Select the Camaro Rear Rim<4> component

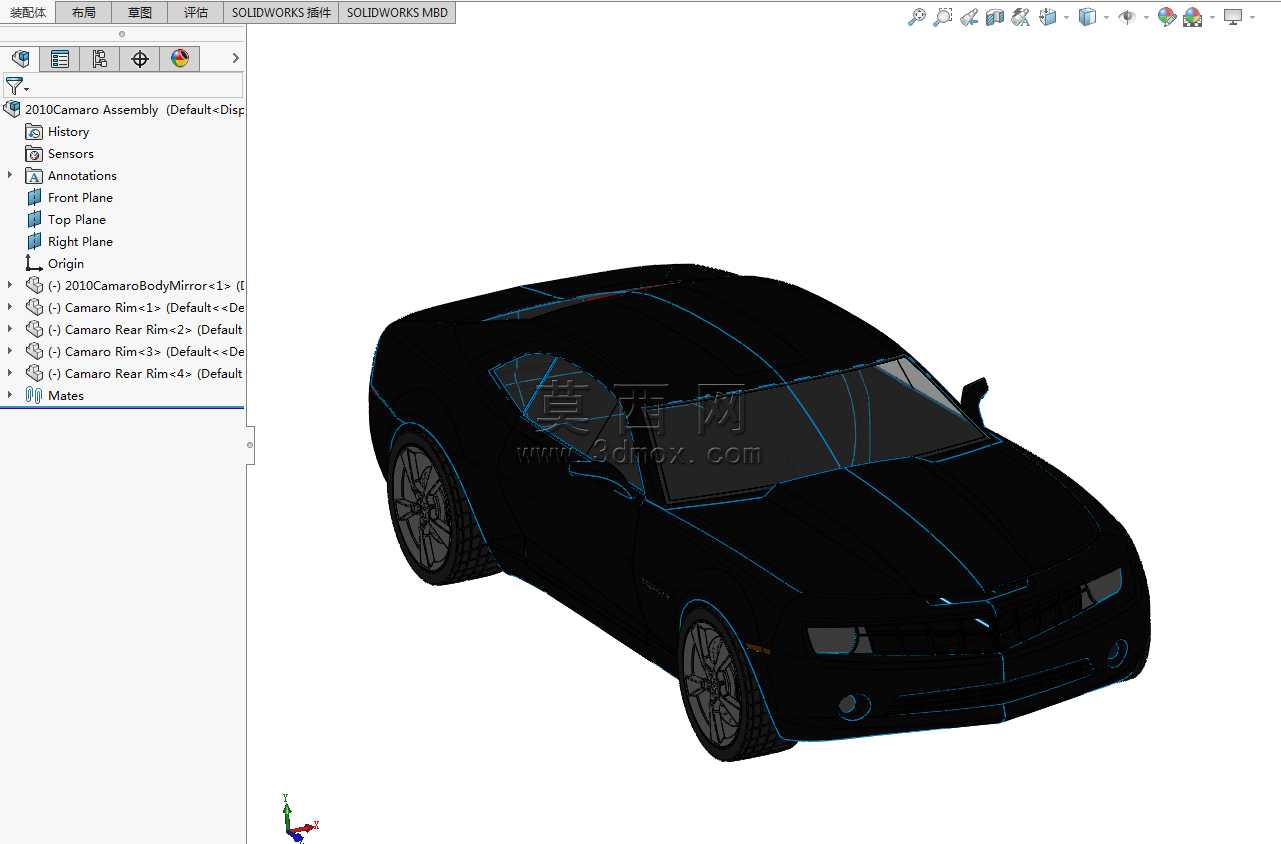click(135, 374)
